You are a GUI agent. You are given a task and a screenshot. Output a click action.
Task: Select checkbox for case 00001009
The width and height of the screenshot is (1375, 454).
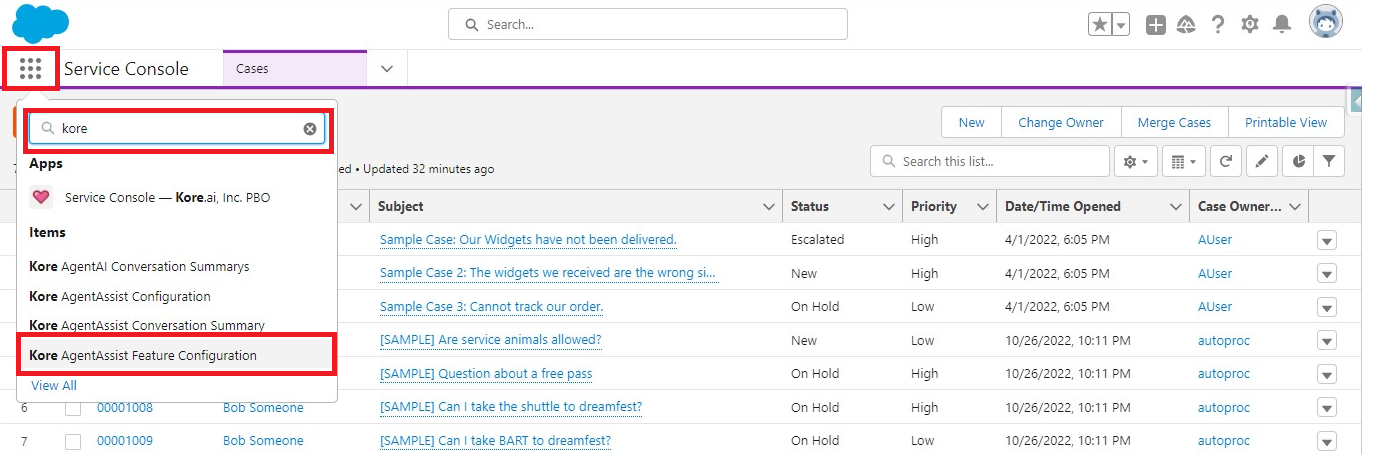click(73, 441)
